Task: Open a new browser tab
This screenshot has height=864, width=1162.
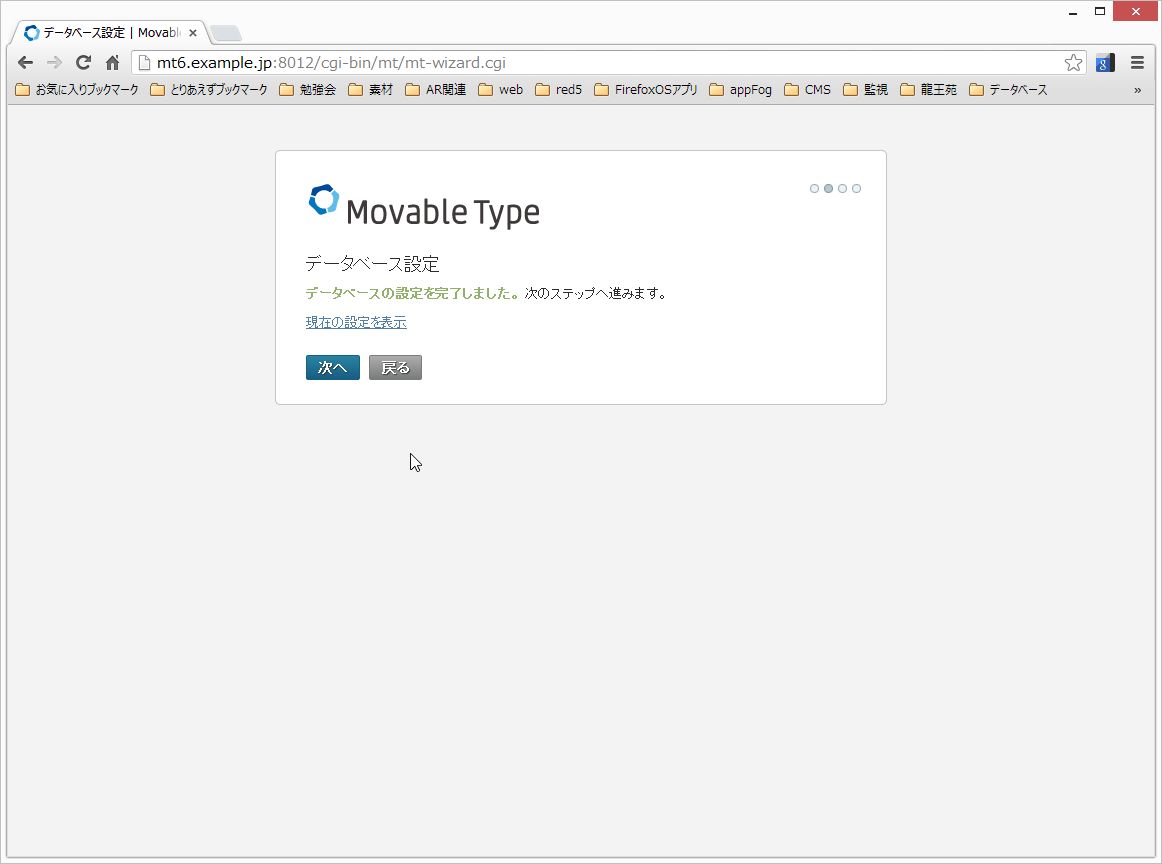Action: 226,33
